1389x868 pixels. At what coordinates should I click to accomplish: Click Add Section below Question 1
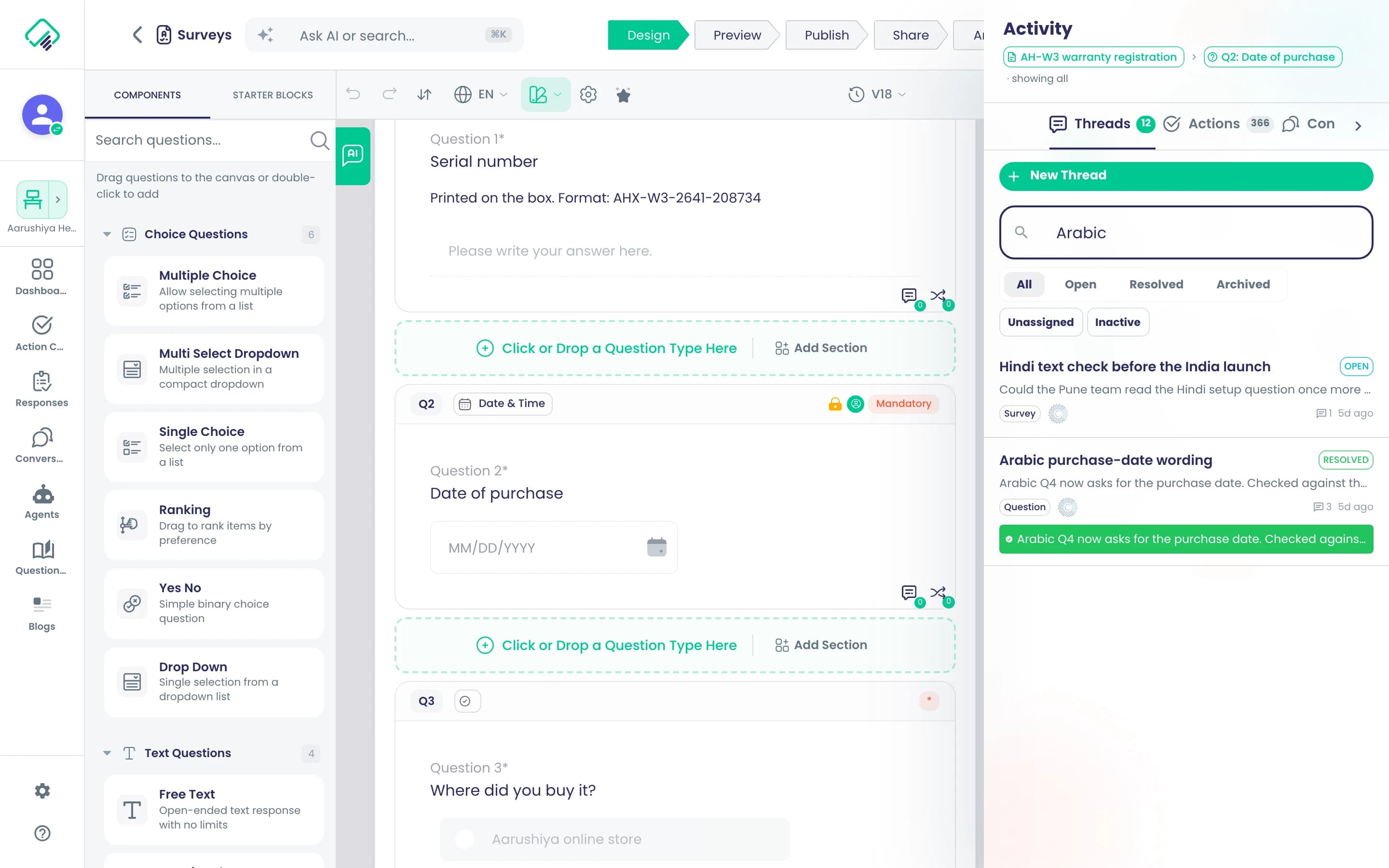(x=821, y=348)
